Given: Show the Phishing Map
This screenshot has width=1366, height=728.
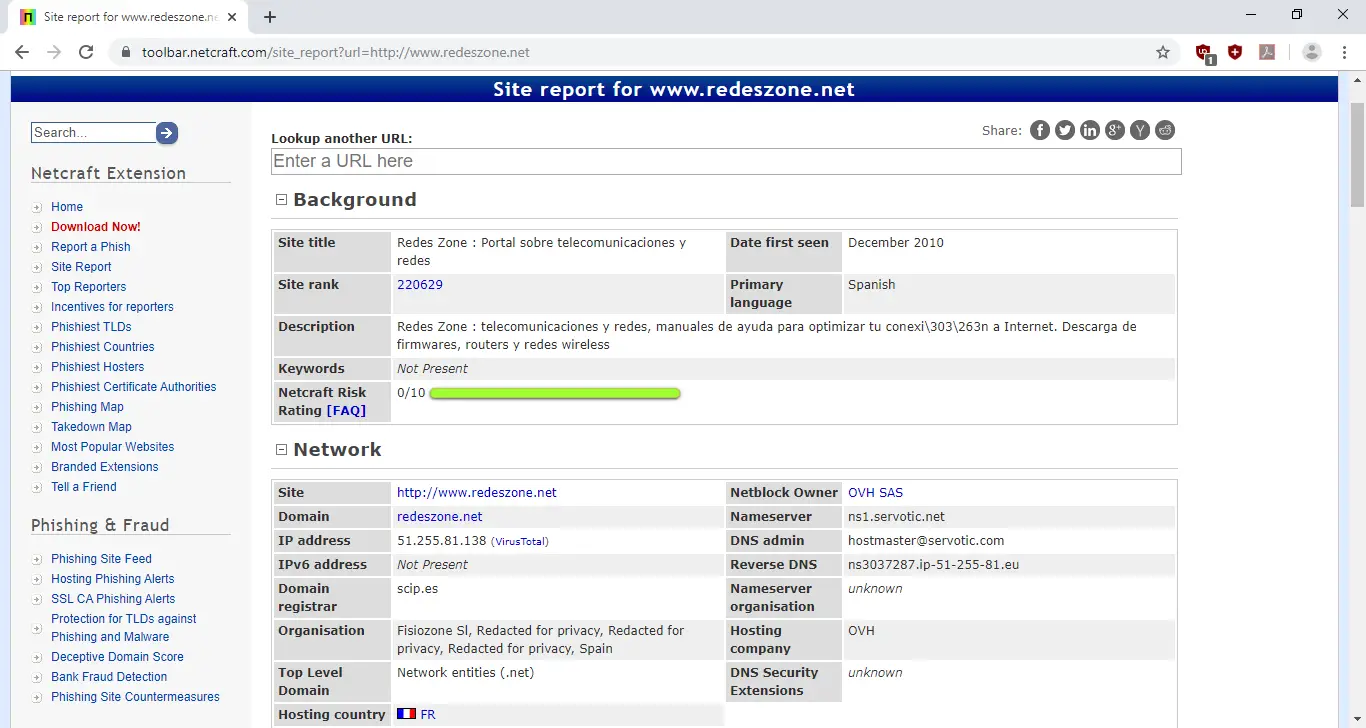Looking at the screenshot, I should pyautogui.click(x=87, y=407).
